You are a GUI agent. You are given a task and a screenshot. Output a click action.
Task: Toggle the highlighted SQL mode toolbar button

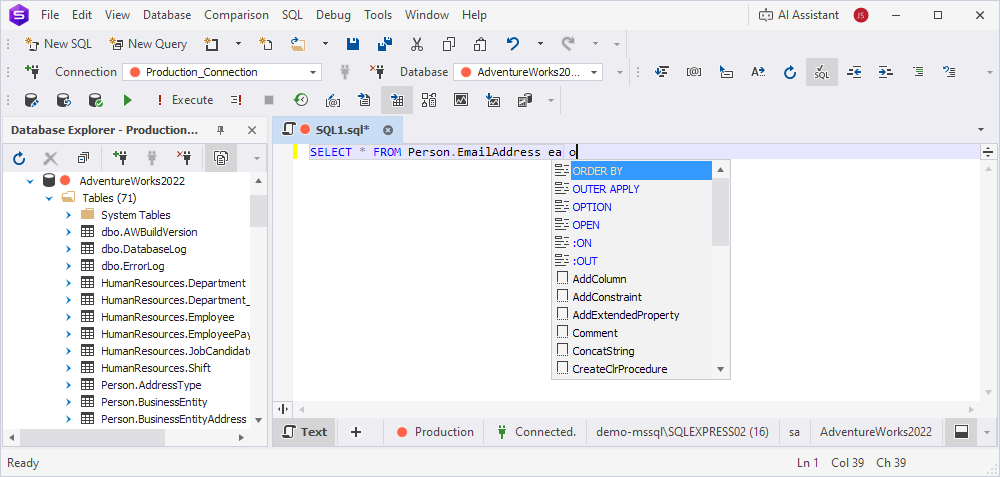coord(821,72)
